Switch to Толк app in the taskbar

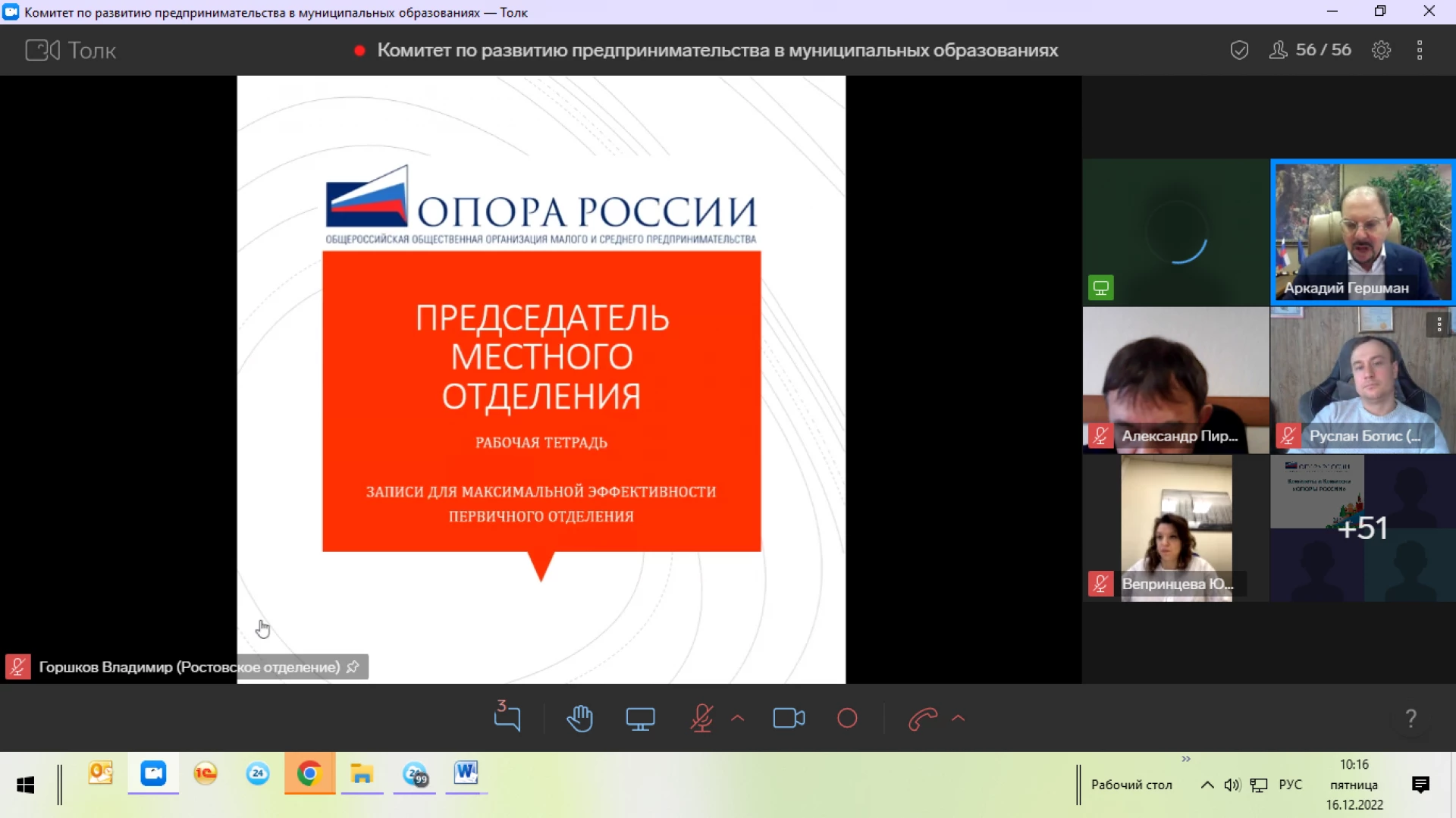[153, 773]
